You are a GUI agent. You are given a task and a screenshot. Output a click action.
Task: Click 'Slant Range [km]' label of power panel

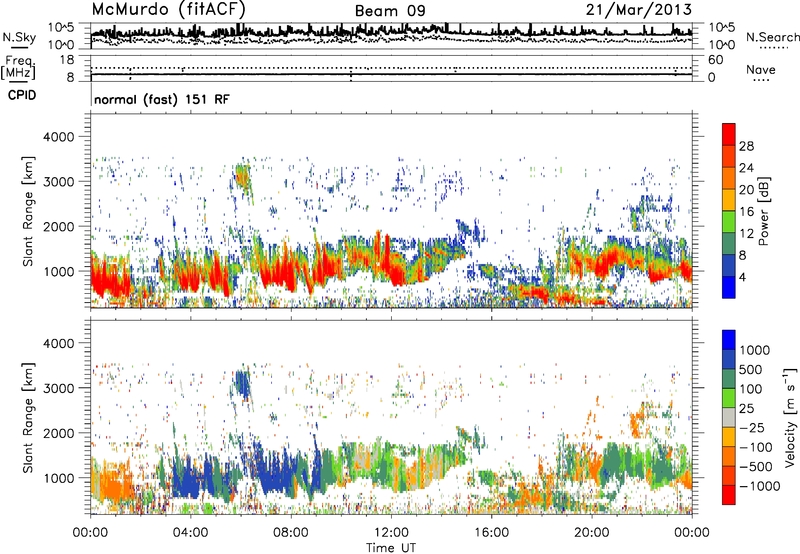[x=28, y=211]
